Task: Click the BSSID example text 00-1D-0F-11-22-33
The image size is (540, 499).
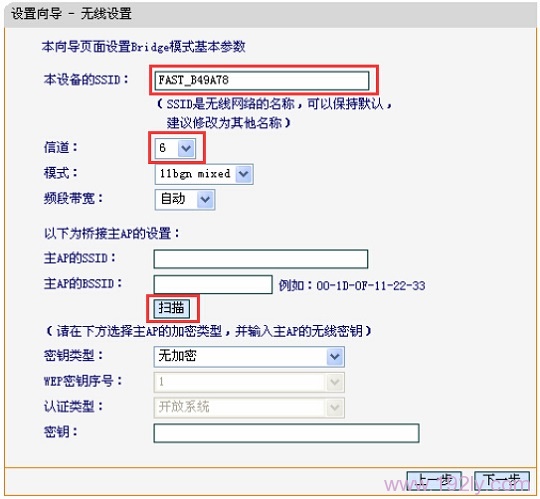Action: pos(371,285)
